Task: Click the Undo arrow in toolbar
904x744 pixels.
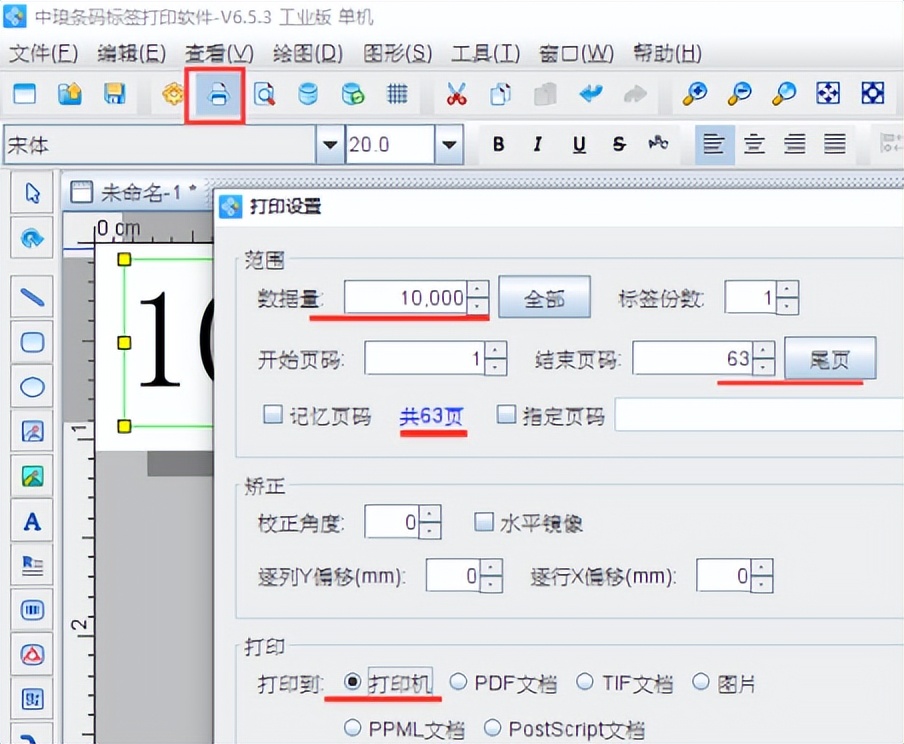Action: [590, 93]
